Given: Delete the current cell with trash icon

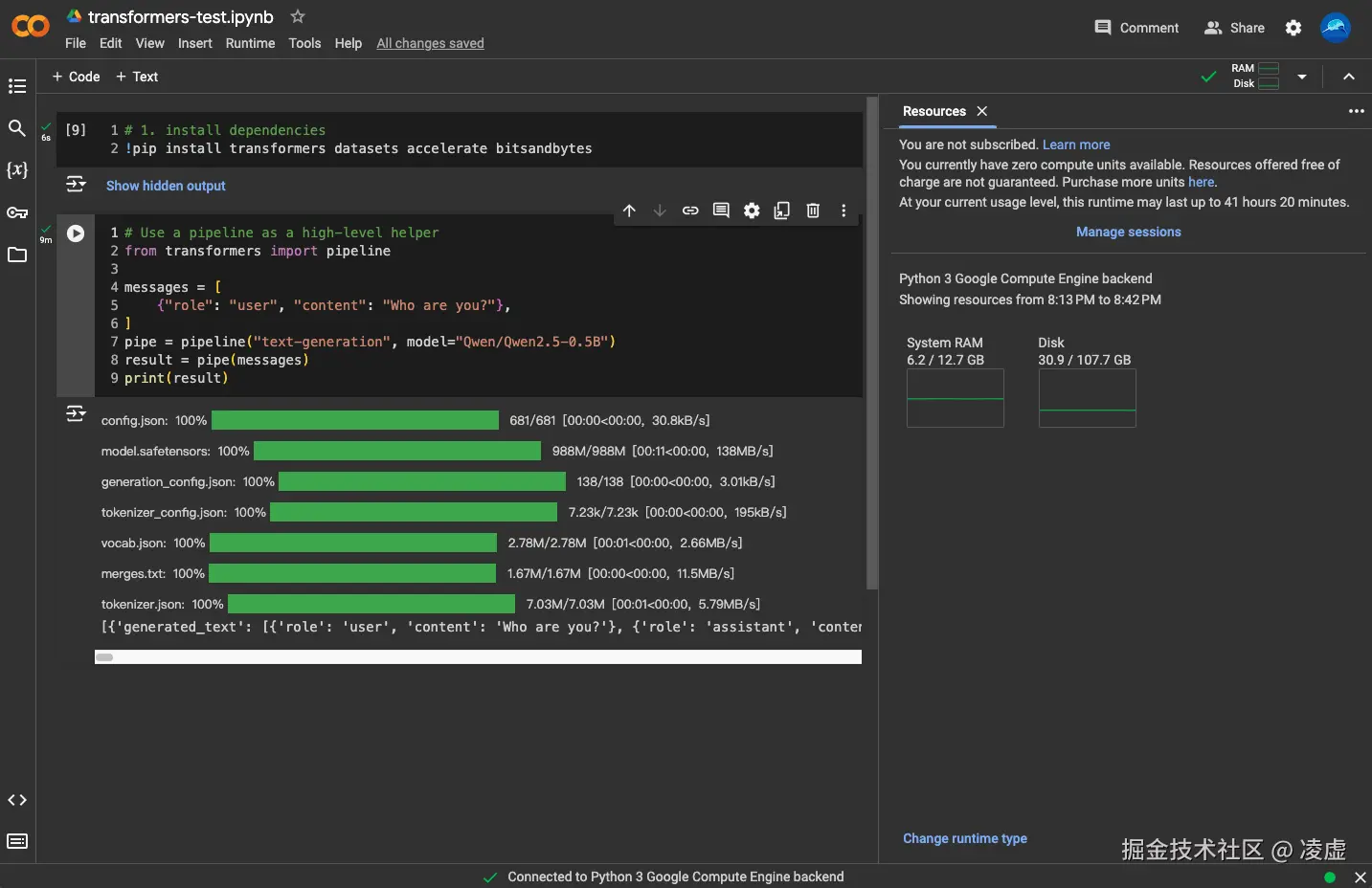Looking at the screenshot, I should point(813,211).
